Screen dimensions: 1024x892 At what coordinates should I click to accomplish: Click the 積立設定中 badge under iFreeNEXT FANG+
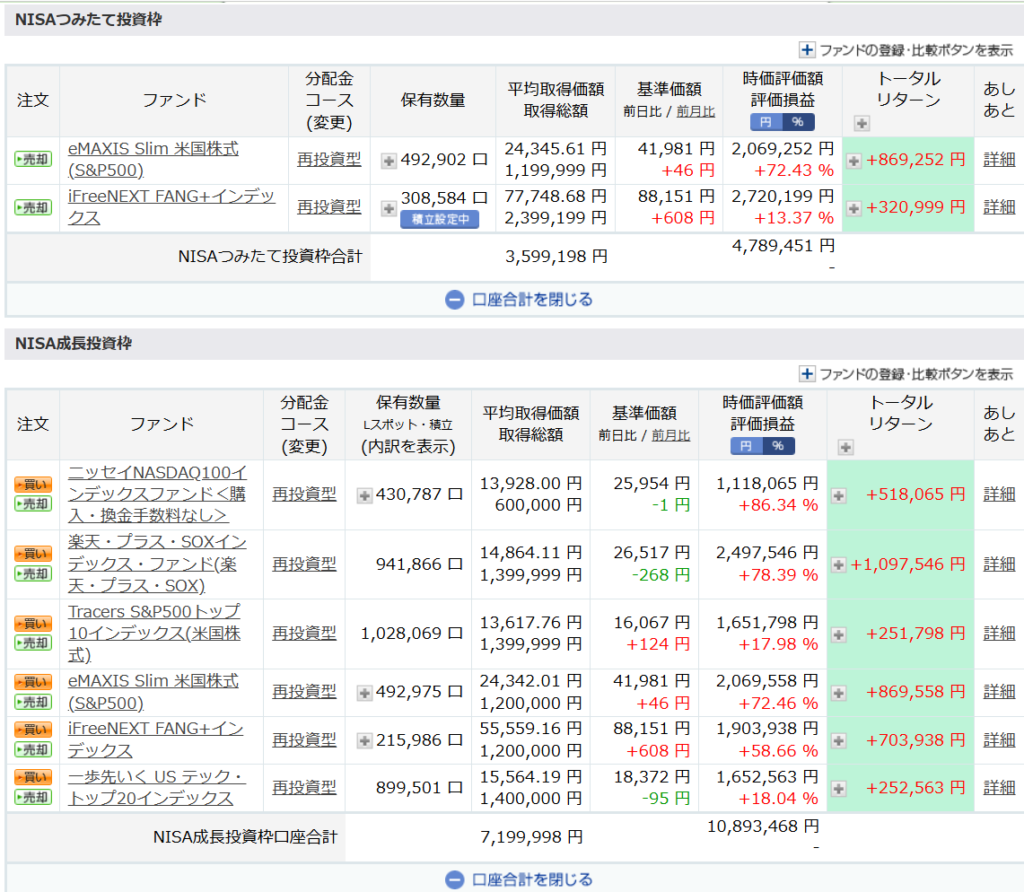[x=439, y=219]
